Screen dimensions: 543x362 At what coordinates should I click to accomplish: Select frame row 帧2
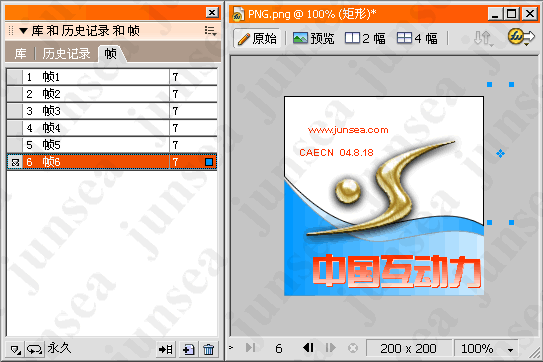[x=112, y=94]
